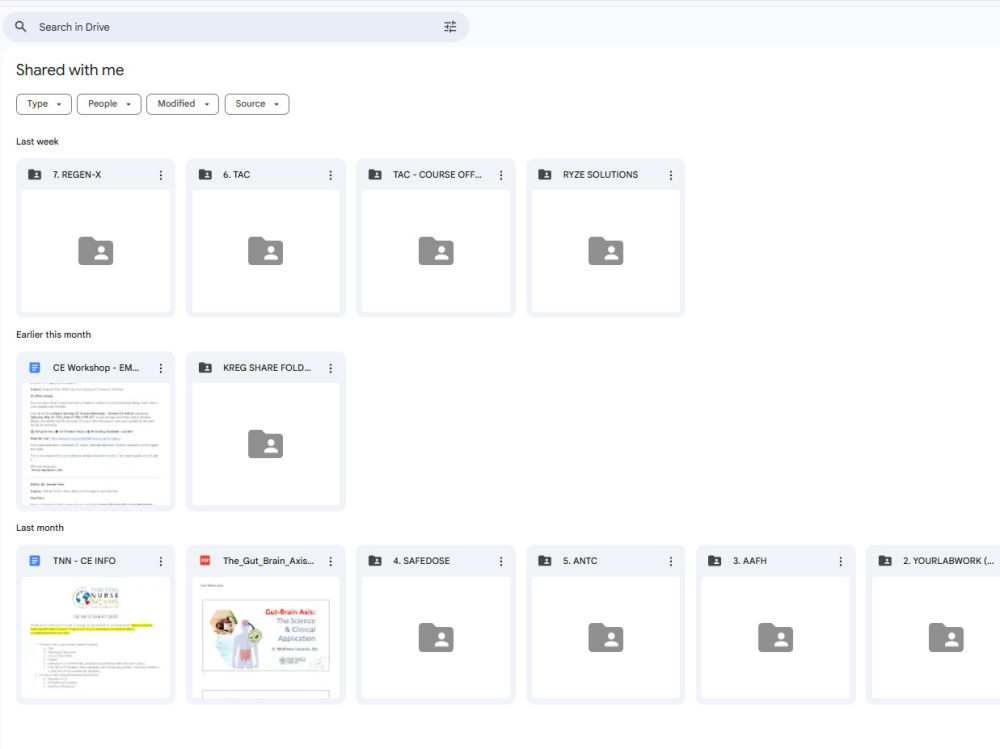Open the Source filter dropdown
This screenshot has width=1000, height=749.
(257, 104)
